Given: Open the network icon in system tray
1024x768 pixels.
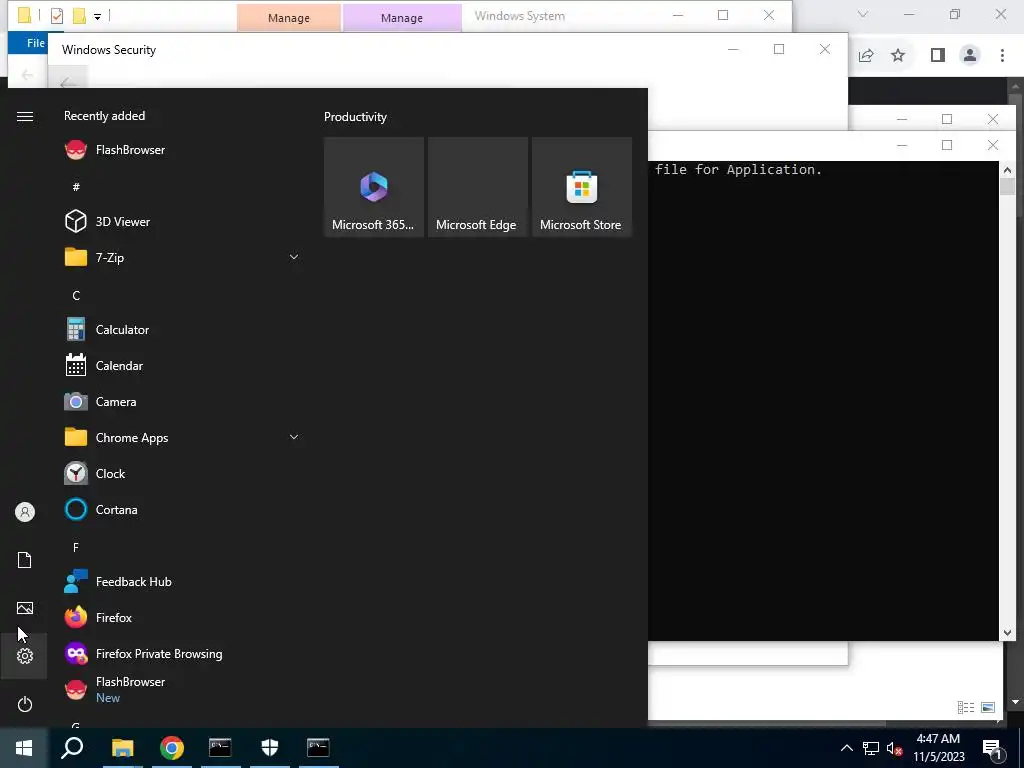Looking at the screenshot, I should click(871, 748).
